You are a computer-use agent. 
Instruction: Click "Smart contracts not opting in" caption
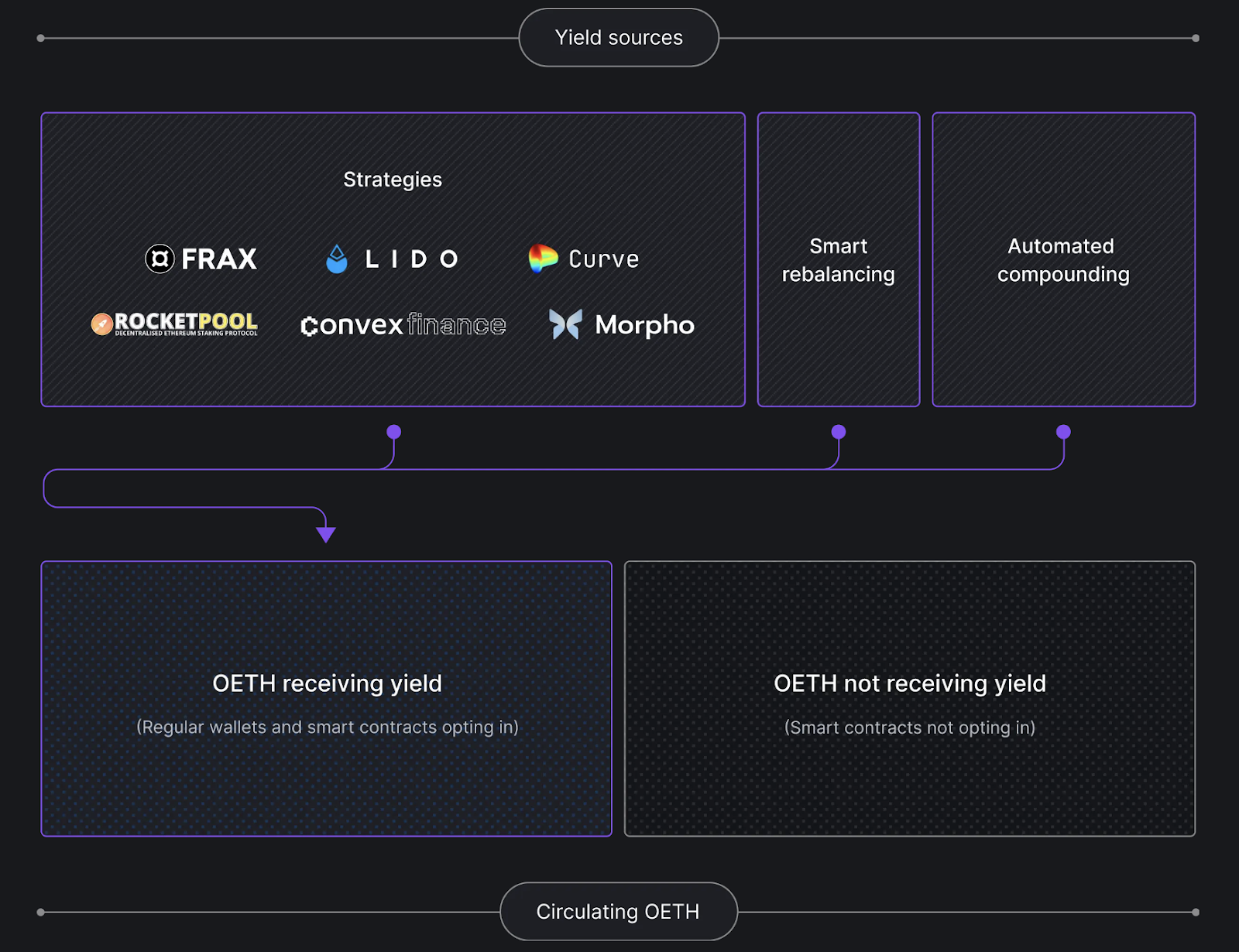coord(910,728)
